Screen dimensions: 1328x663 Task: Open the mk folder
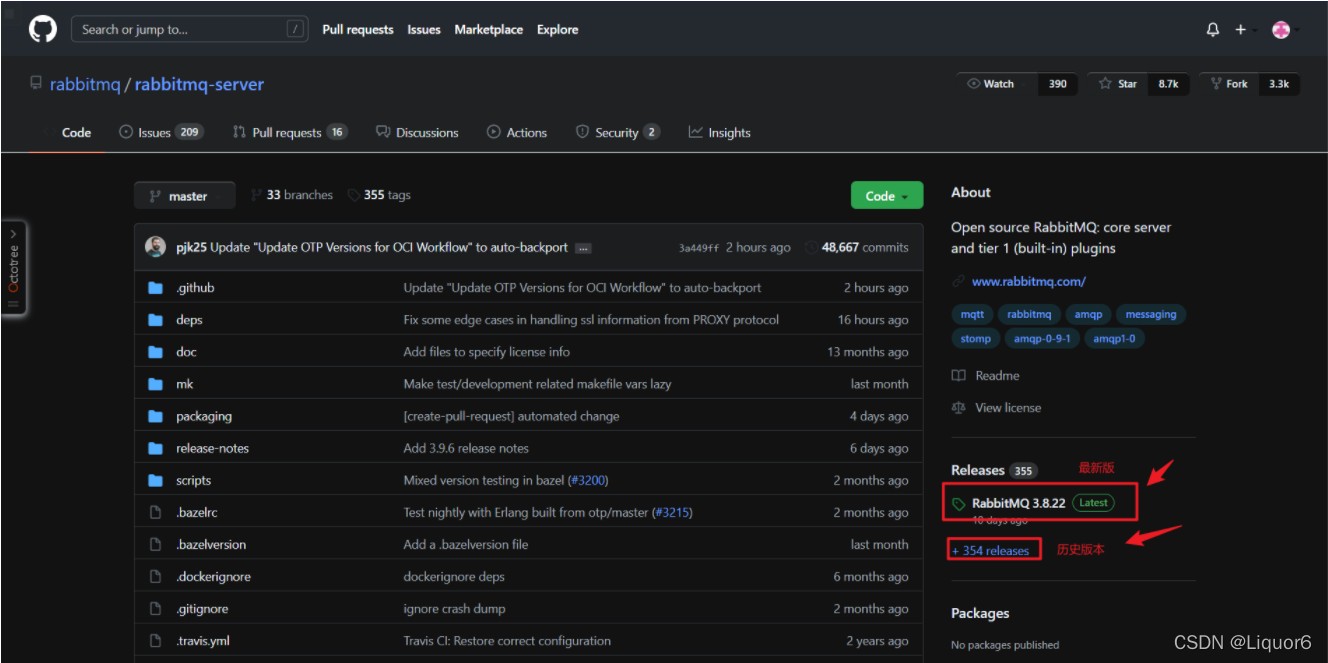[185, 383]
